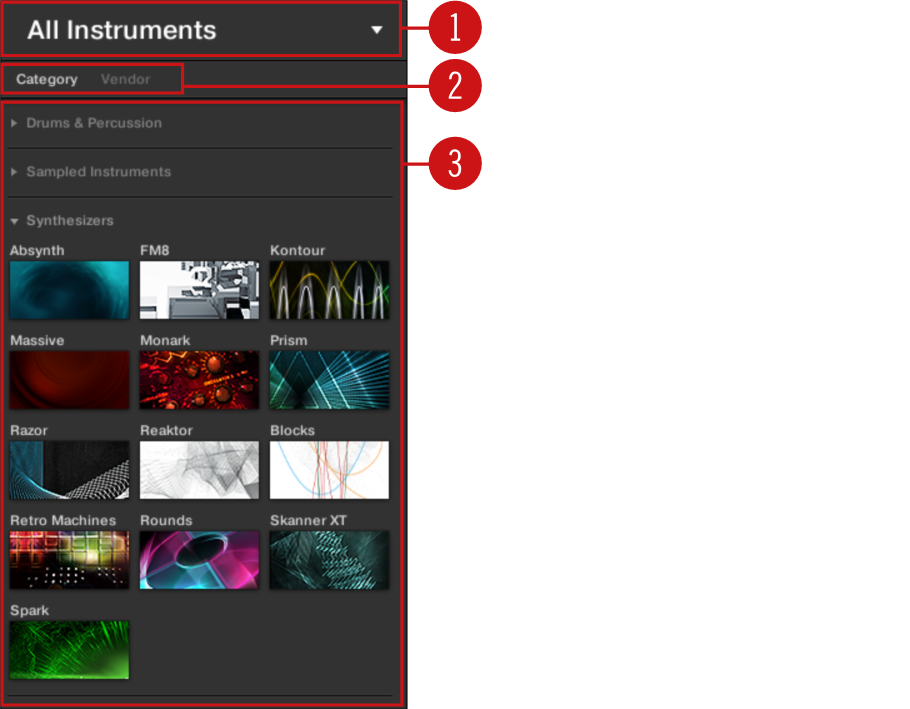The height and width of the screenshot is (709, 910).
Task: Select the Massive synthesizer icon
Action: 69,380
